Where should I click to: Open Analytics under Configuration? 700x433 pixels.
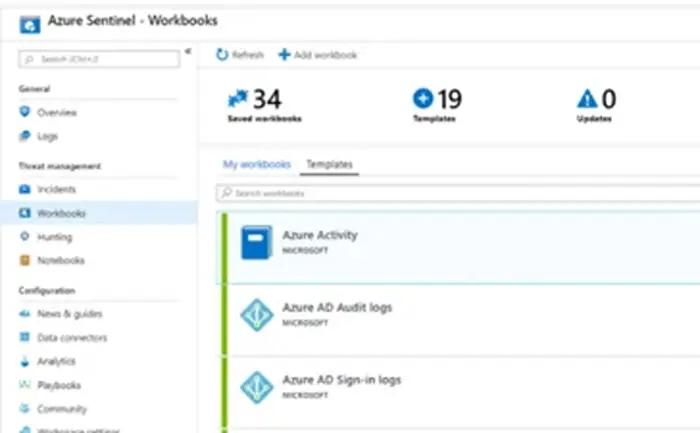coord(56,361)
